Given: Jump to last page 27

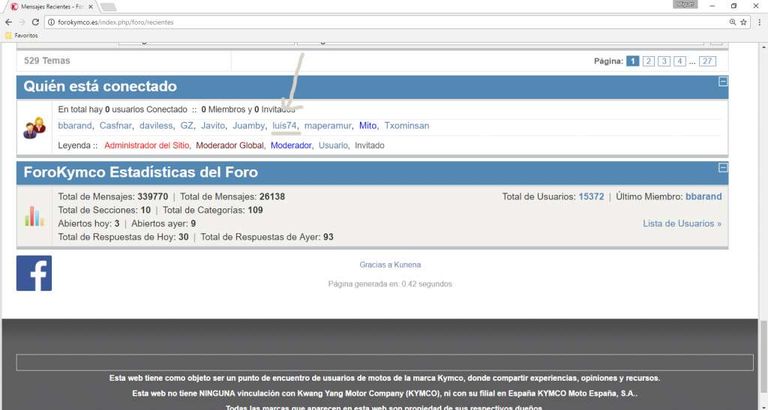Looking at the screenshot, I should click(x=708, y=61).
